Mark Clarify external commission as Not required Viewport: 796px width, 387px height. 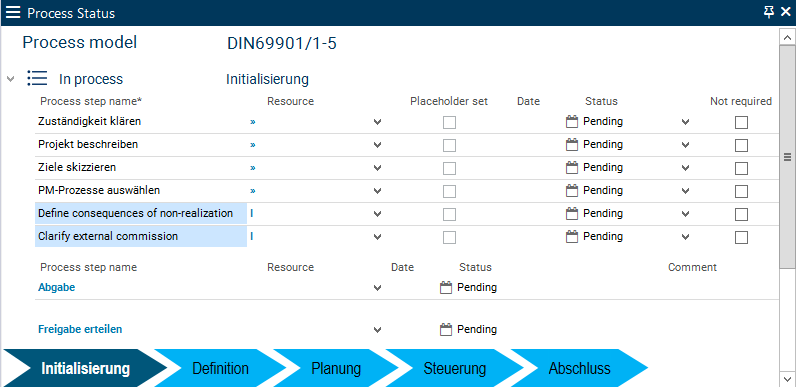742,237
